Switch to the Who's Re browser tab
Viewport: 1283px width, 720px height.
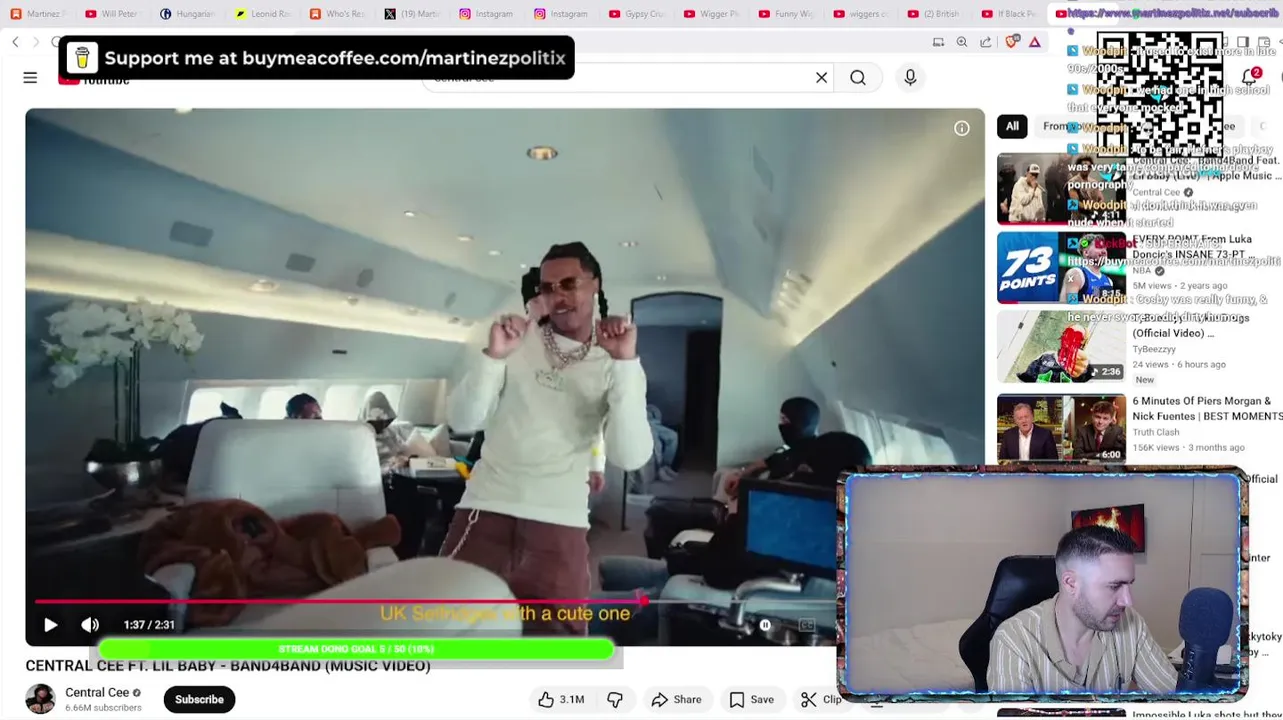coord(338,14)
